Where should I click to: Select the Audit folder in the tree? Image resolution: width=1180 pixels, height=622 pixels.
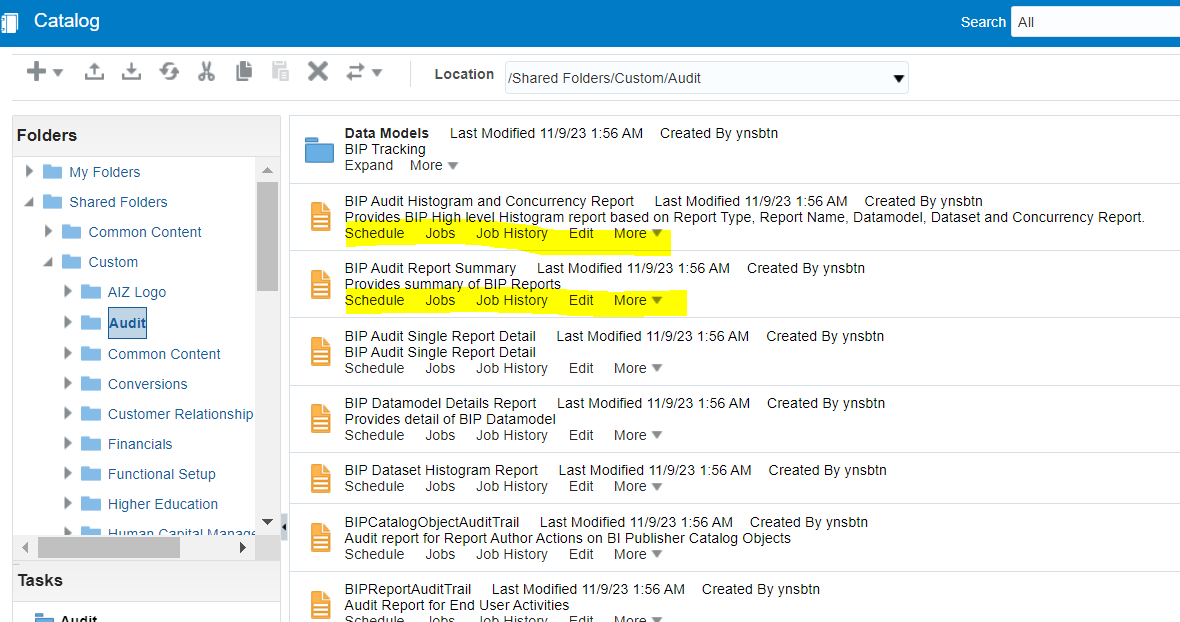[127, 322]
